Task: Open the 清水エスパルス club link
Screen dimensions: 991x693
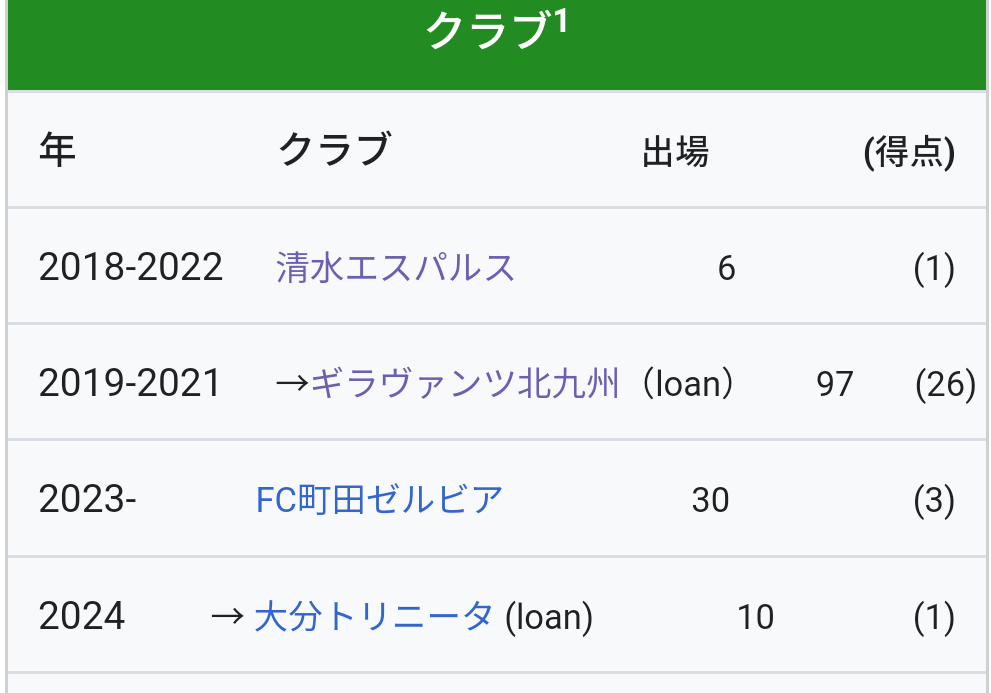Action: [x=395, y=267]
